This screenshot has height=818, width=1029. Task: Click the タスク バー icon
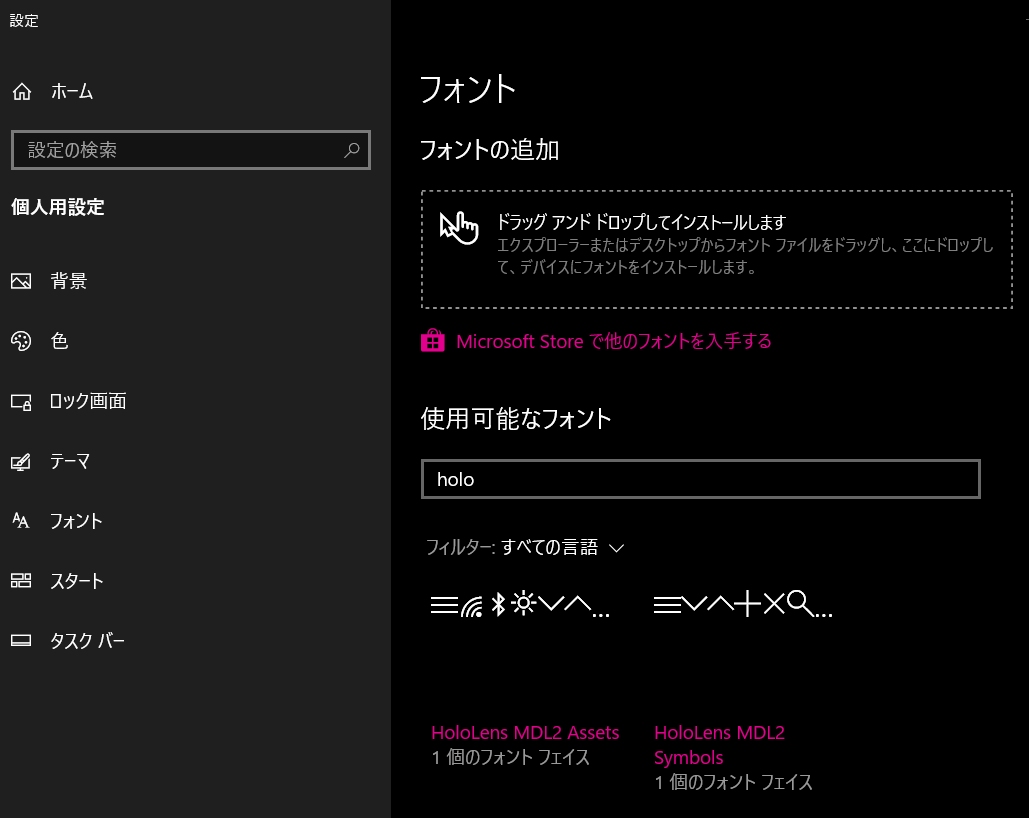tap(21, 640)
